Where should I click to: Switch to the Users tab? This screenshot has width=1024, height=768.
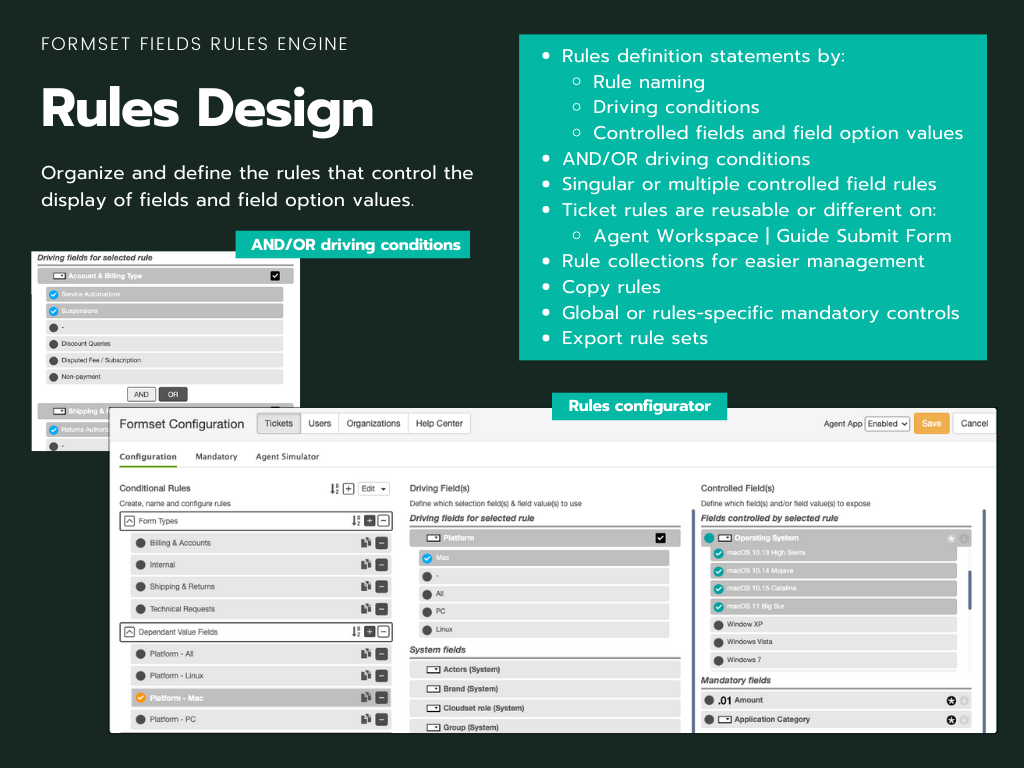pos(320,424)
